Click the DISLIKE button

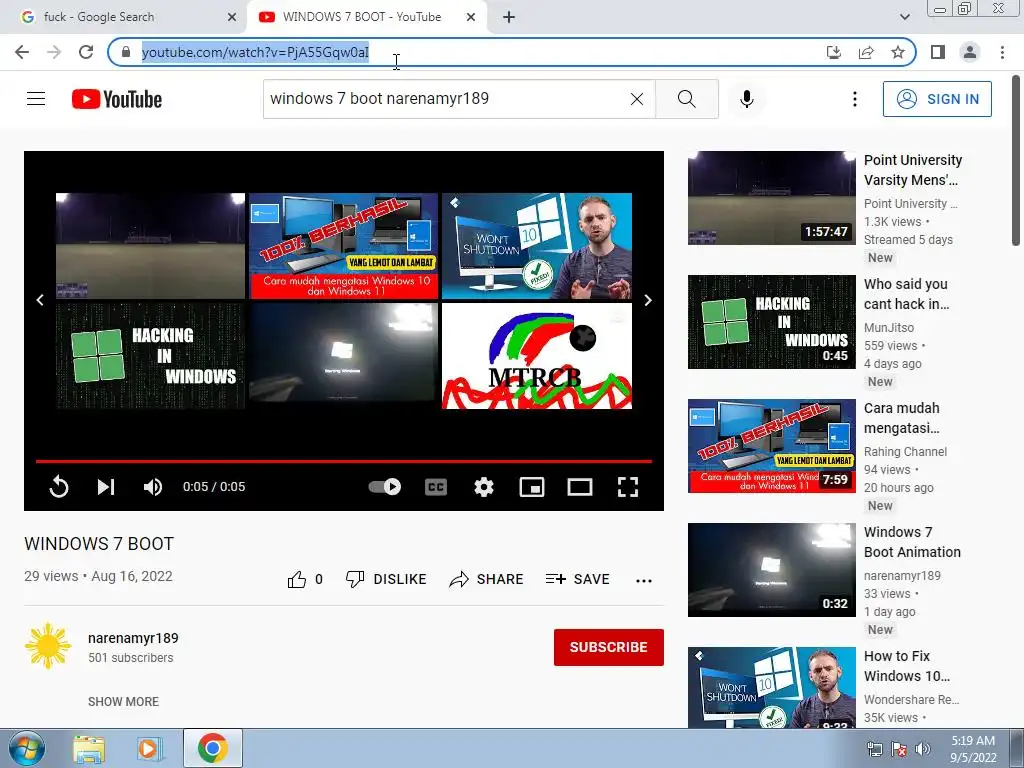point(386,579)
